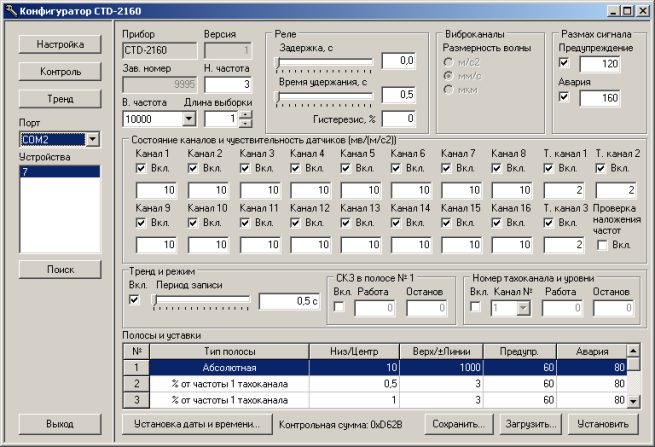The image size is (655, 447).
Task: Select device 7 in Устройства list
Action: [60, 172]
